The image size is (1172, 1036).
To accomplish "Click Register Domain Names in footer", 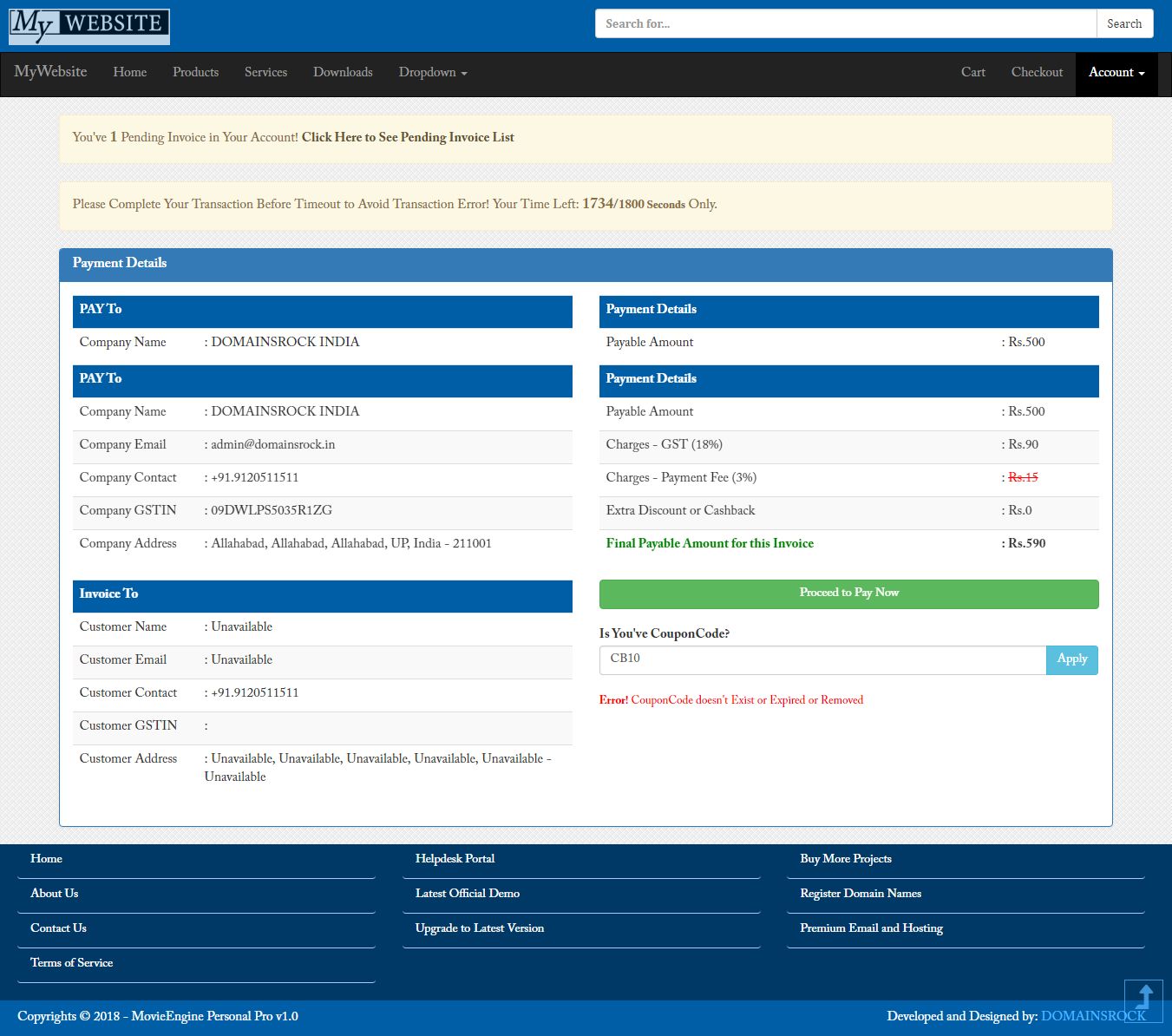I will [860, 894].
